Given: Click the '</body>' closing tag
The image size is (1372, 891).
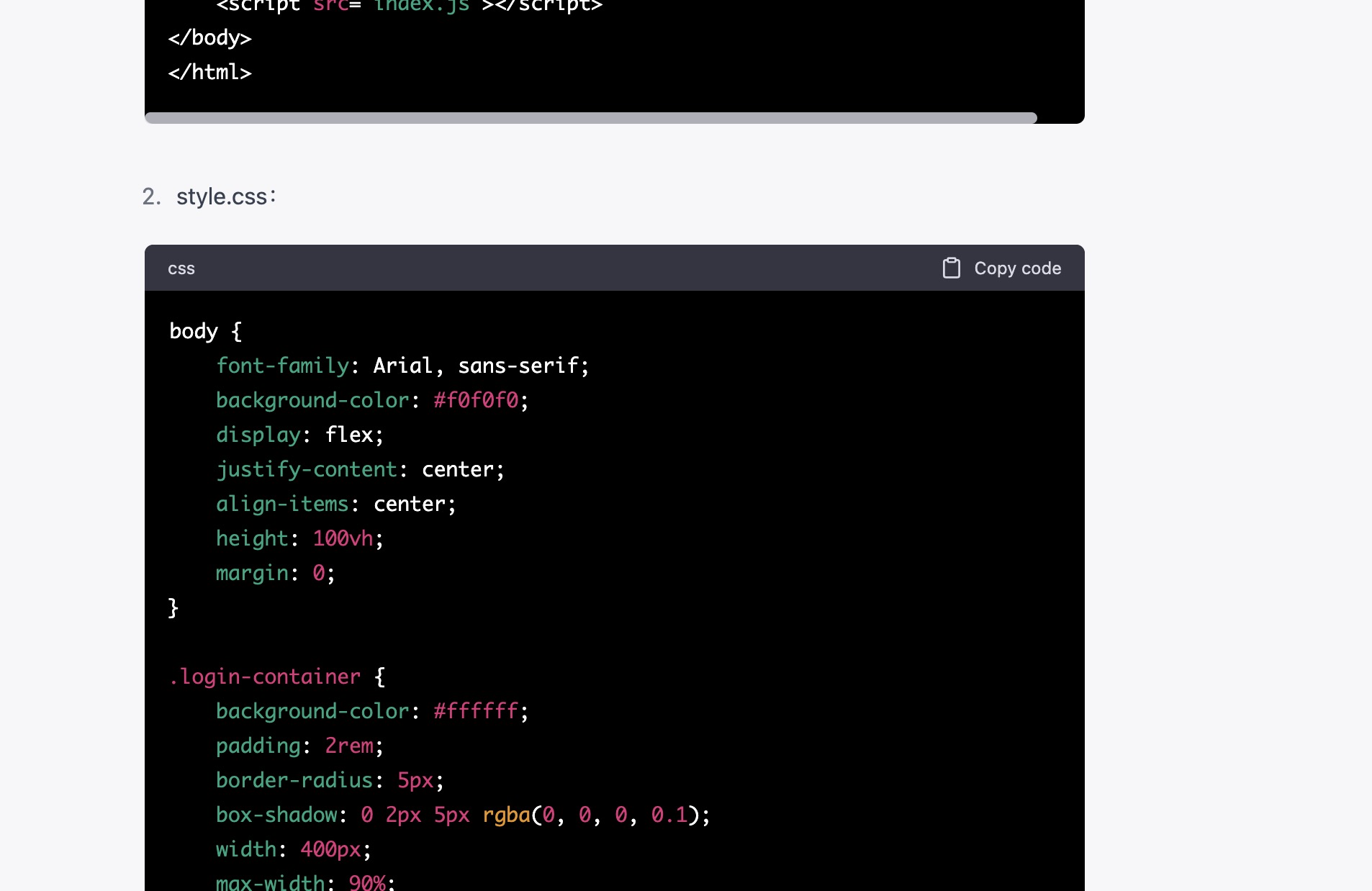Looking at the screenshot, I should [x=209, y=37].
